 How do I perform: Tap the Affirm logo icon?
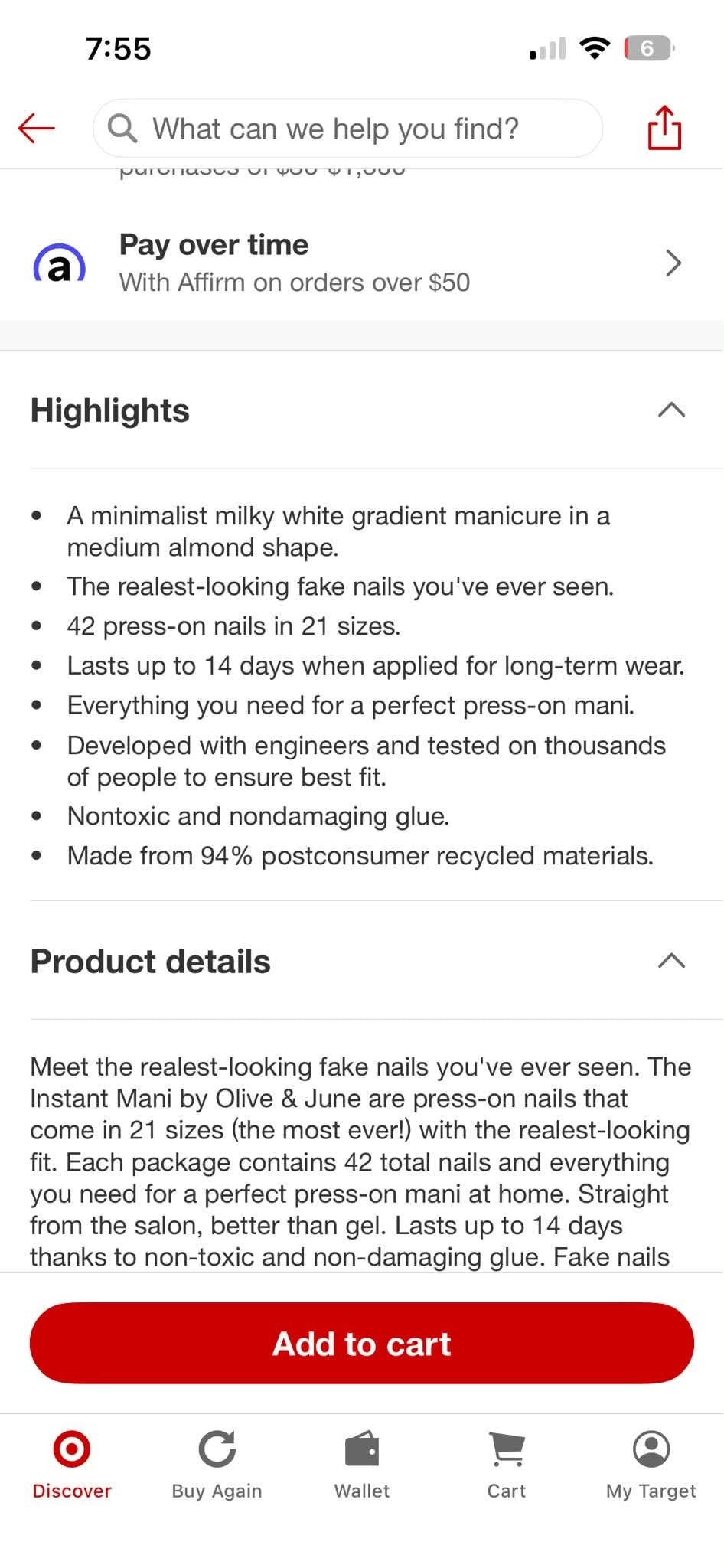coord(59,263)
